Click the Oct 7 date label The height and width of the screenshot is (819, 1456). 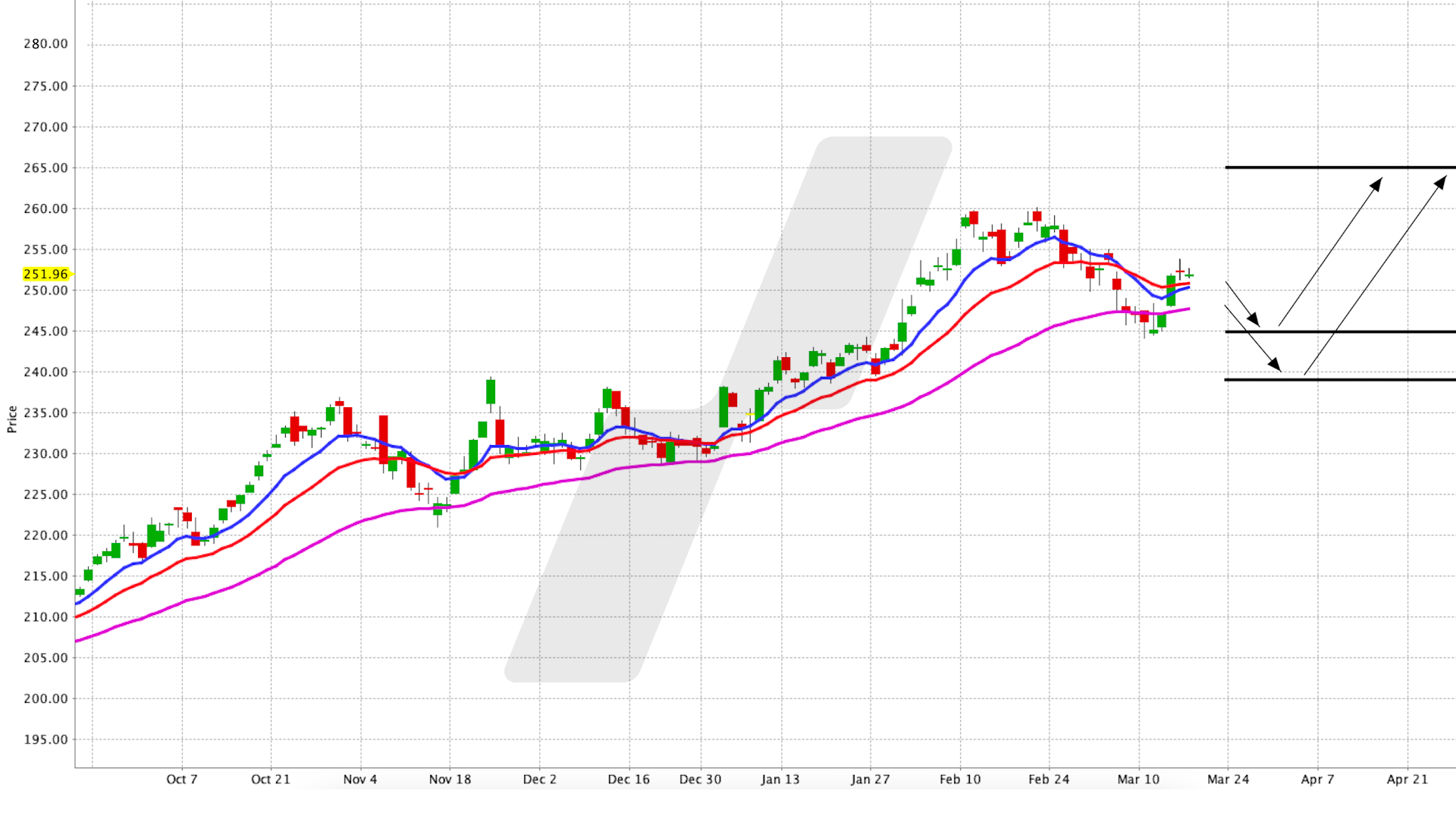pos(182,780)
